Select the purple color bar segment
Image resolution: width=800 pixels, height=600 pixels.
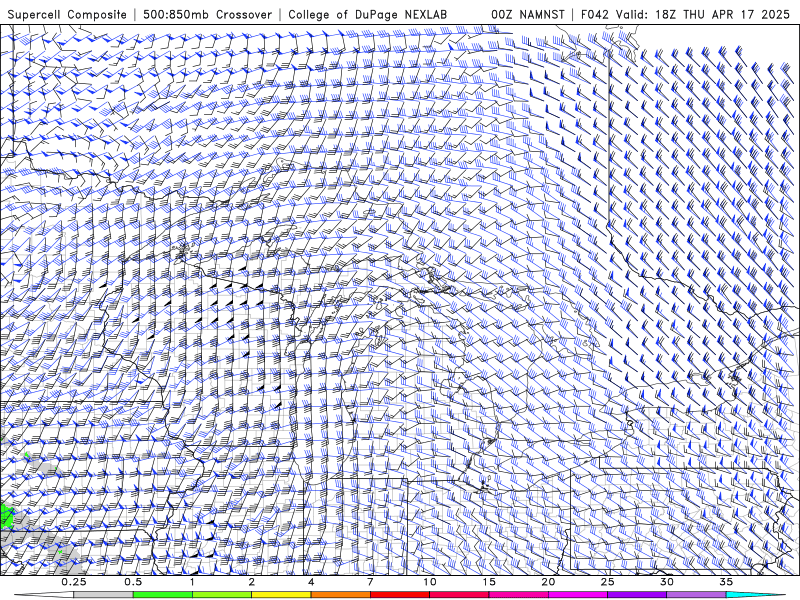637,595
